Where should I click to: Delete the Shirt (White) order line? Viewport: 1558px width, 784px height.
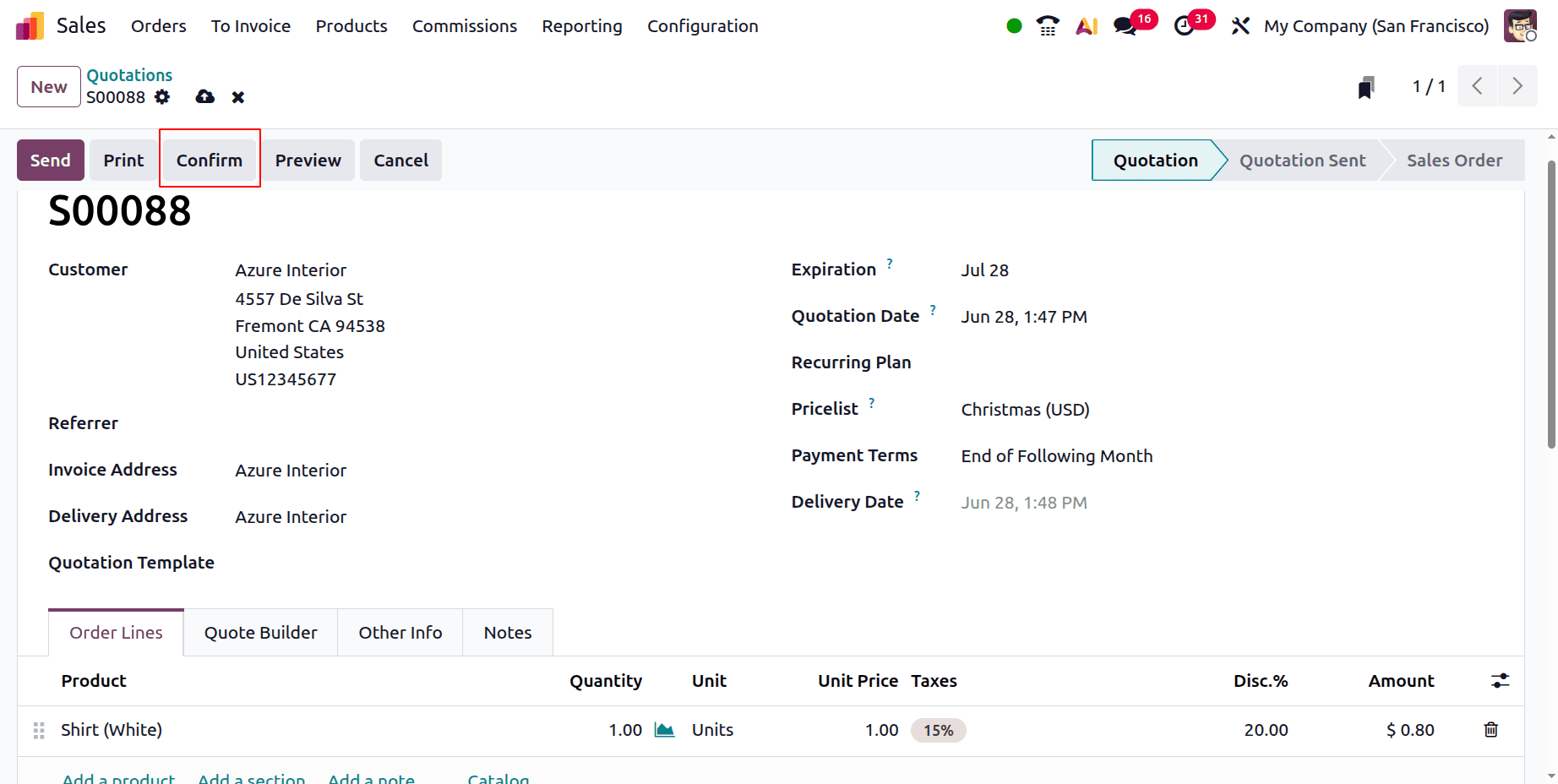click(x=1491, y=730)
